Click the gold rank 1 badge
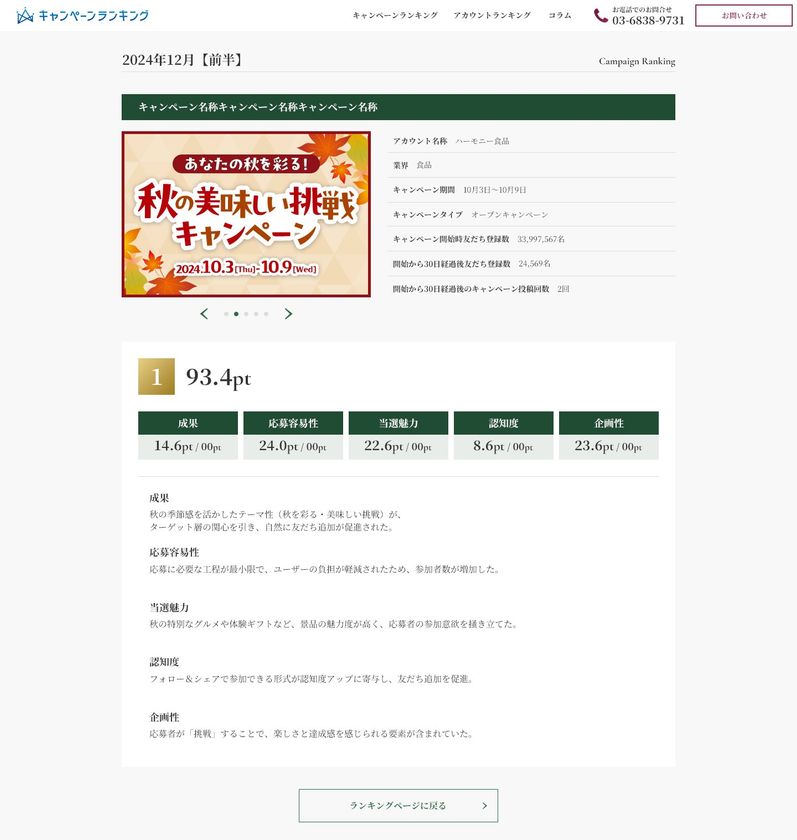Screen dimensions: 797x840 (156, 377)
